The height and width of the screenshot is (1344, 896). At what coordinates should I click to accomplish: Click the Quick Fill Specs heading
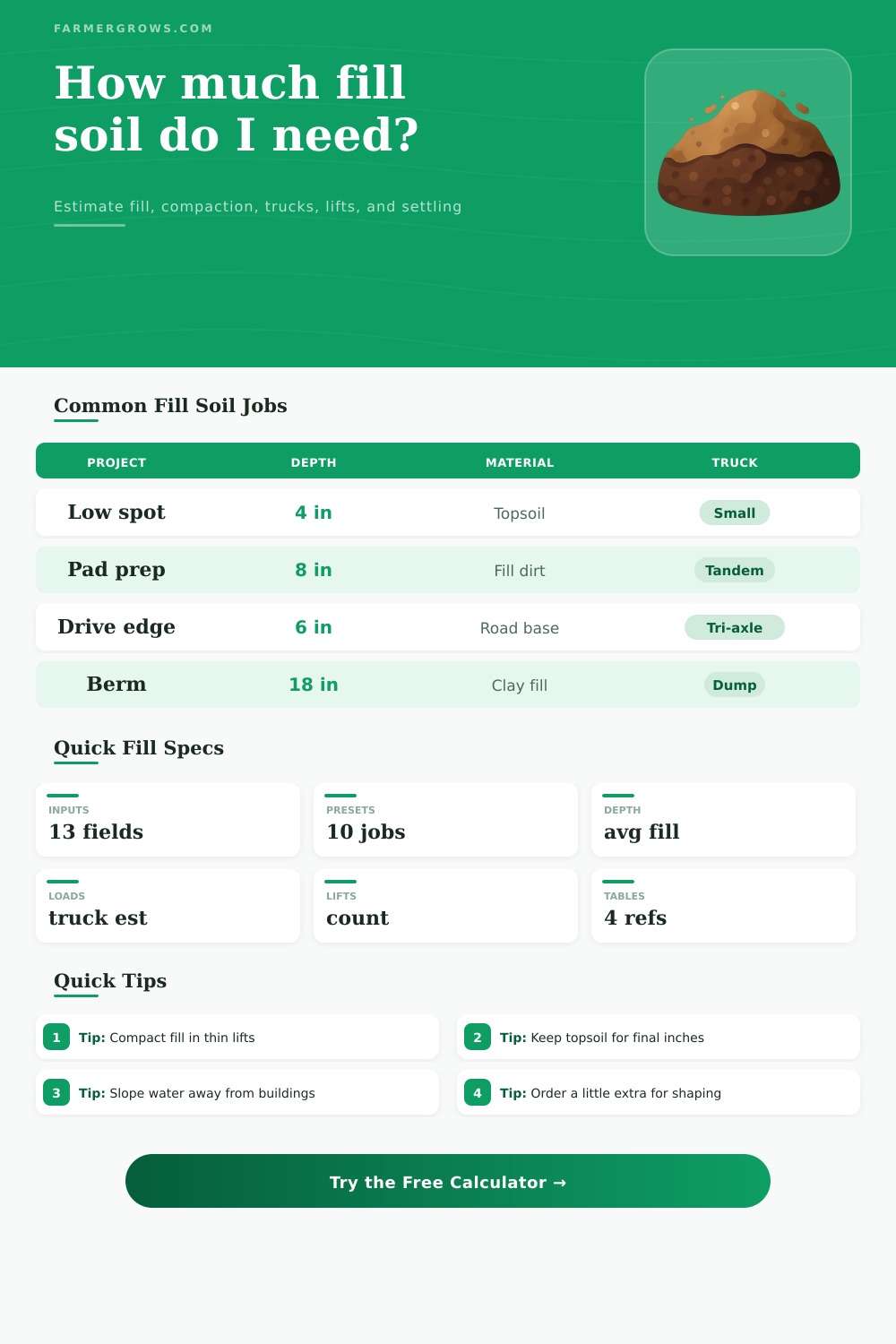coord(139,748)
